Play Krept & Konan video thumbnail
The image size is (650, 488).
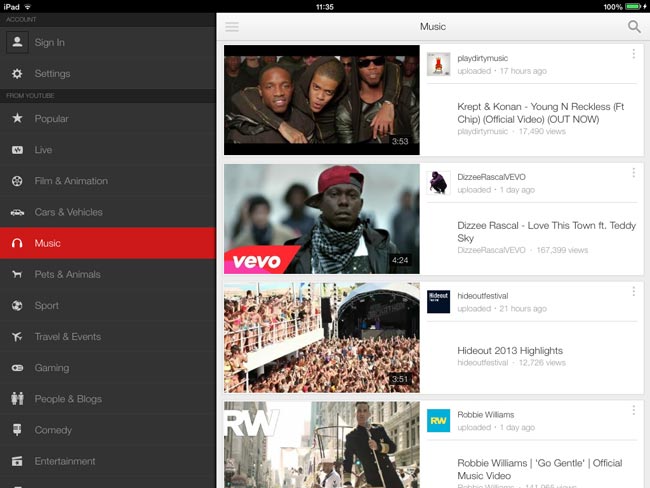tap(321, 100)
